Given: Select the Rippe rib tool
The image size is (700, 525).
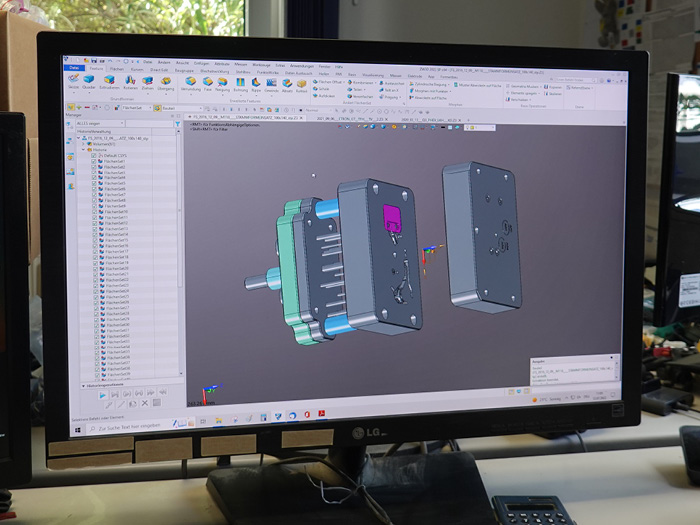Looking at the screenshot, I should coord(256,85).
